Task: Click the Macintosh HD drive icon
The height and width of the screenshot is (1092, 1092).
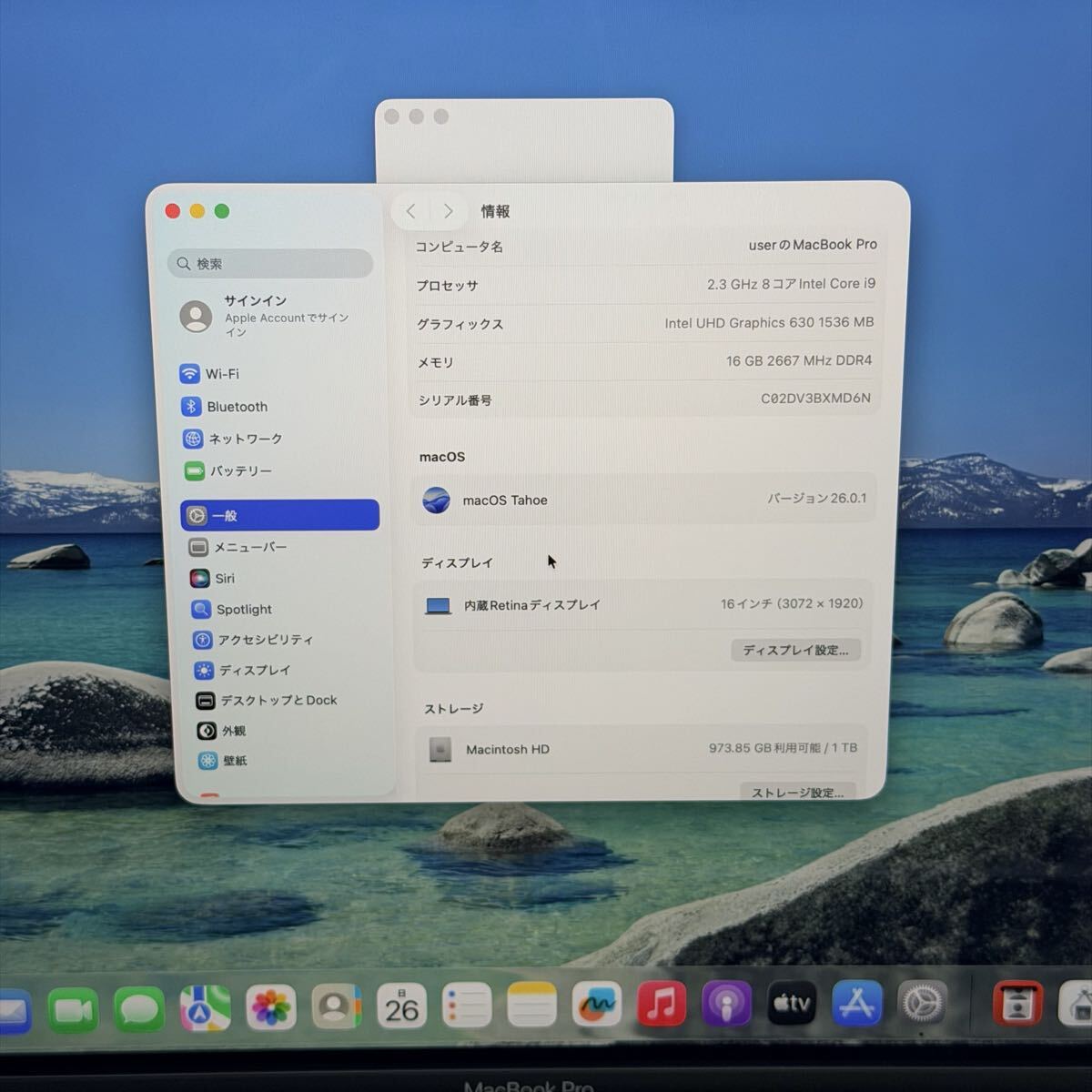Action: click(440, 749)
